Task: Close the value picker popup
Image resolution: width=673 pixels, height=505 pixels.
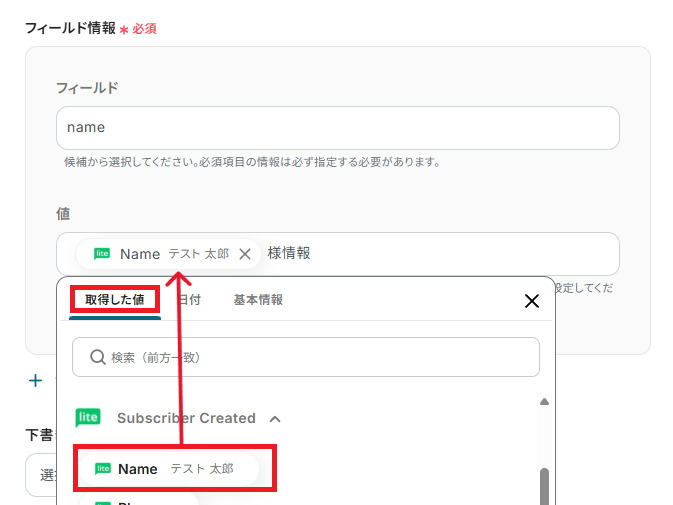Action: (x=532, y=301)
